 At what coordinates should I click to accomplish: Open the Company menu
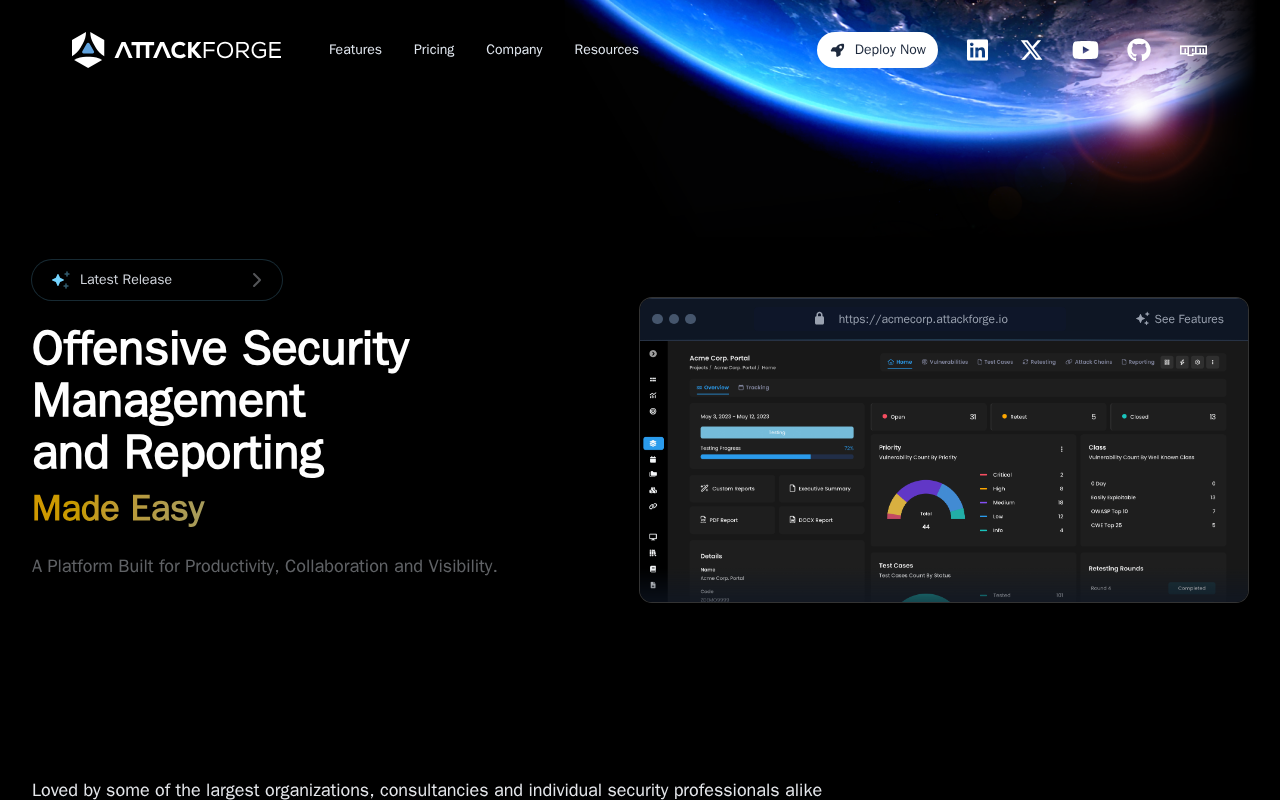coord(514,50)
